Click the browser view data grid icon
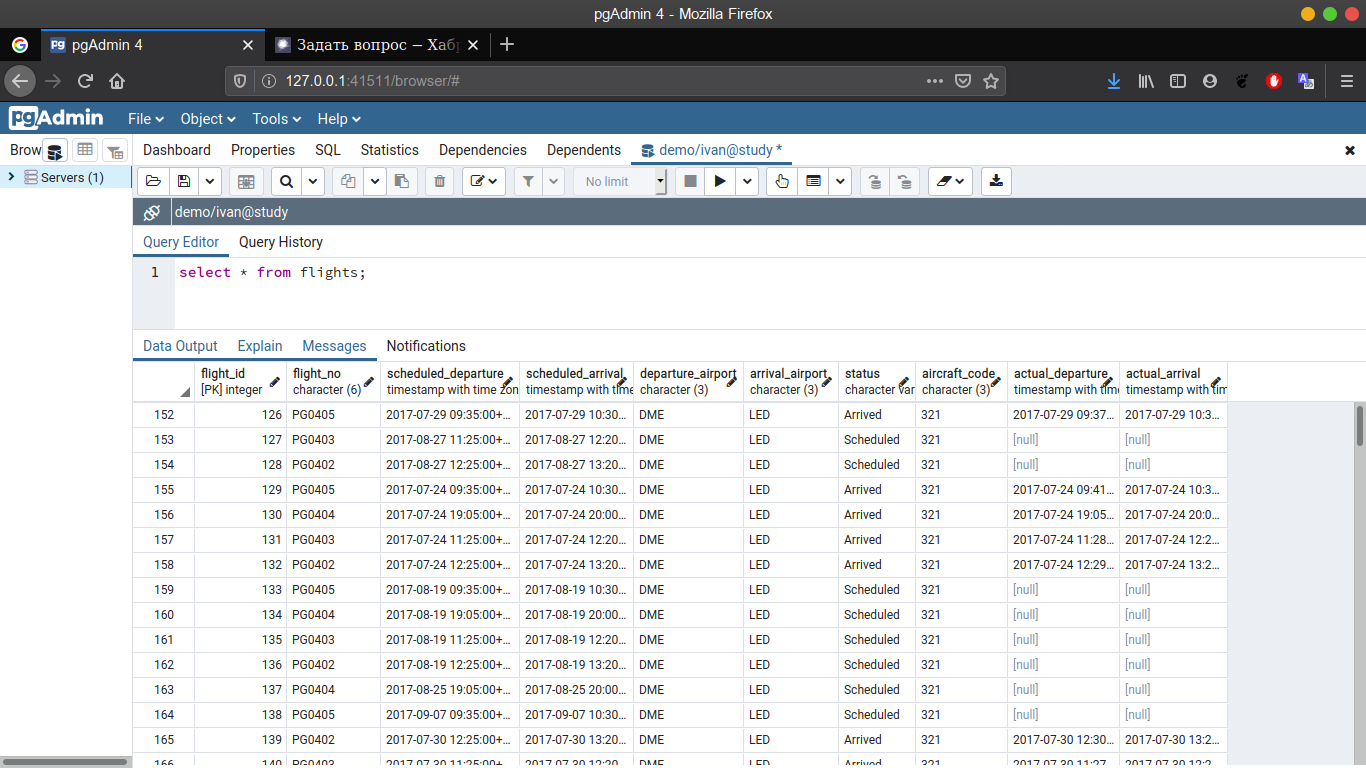 (x=85, y=150)
